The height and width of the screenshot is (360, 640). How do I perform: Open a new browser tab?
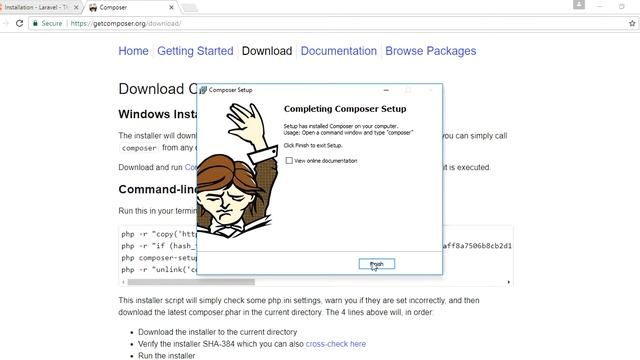(x=189, y=8)
